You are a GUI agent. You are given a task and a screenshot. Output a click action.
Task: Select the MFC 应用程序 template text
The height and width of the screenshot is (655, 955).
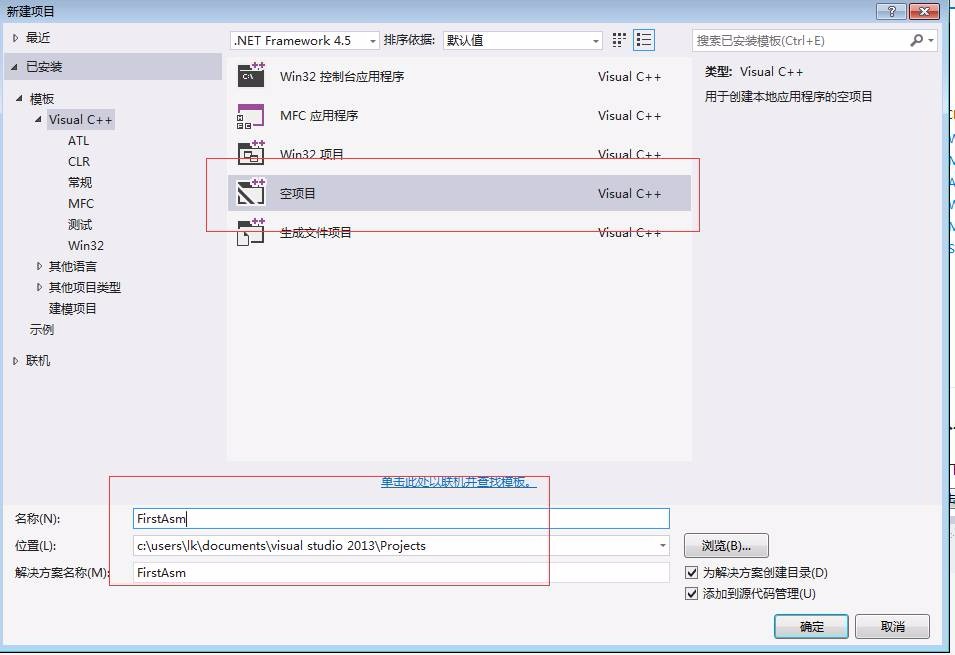319,115
